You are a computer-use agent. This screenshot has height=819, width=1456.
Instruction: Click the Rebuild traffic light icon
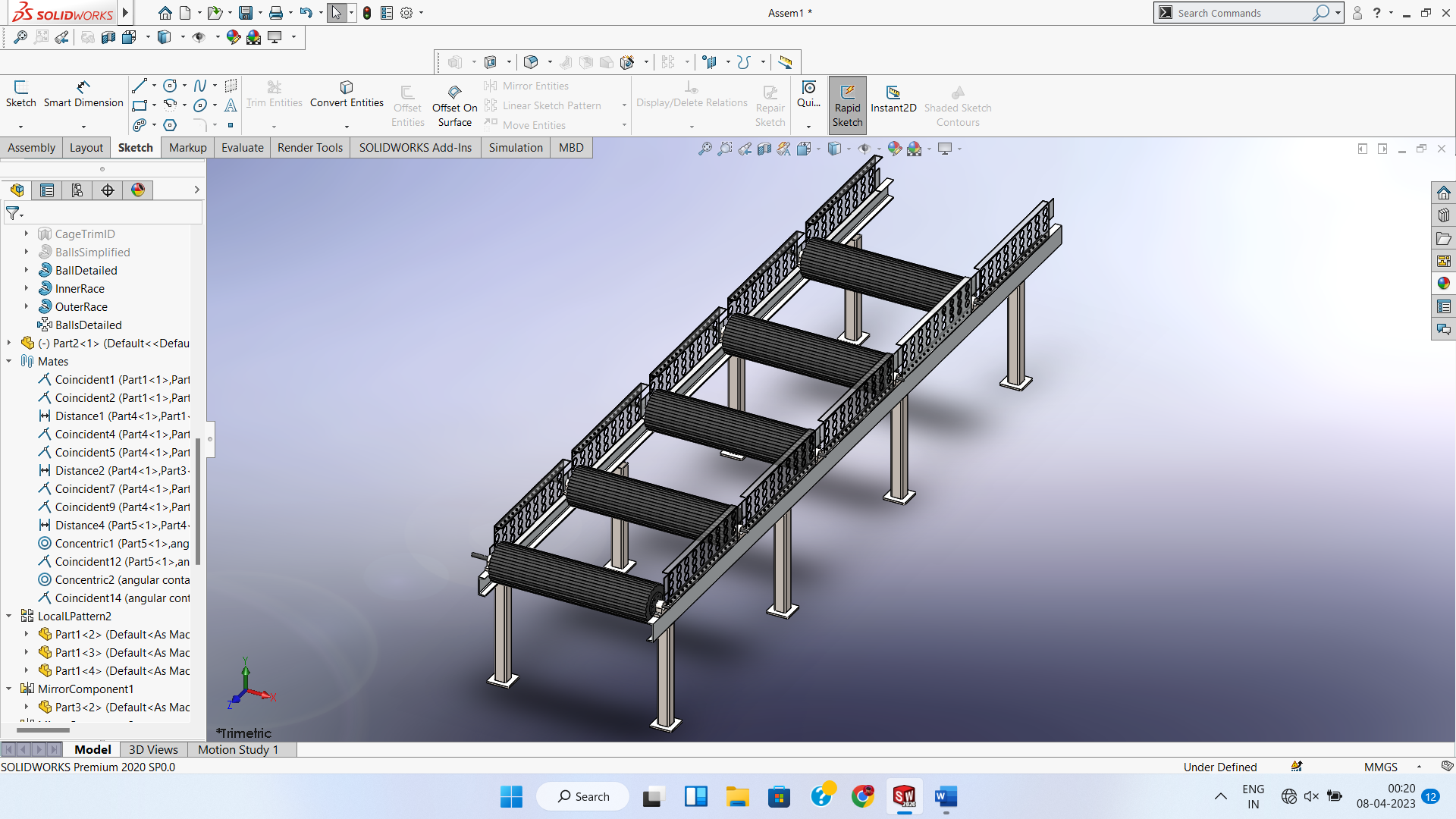point(367,13)
